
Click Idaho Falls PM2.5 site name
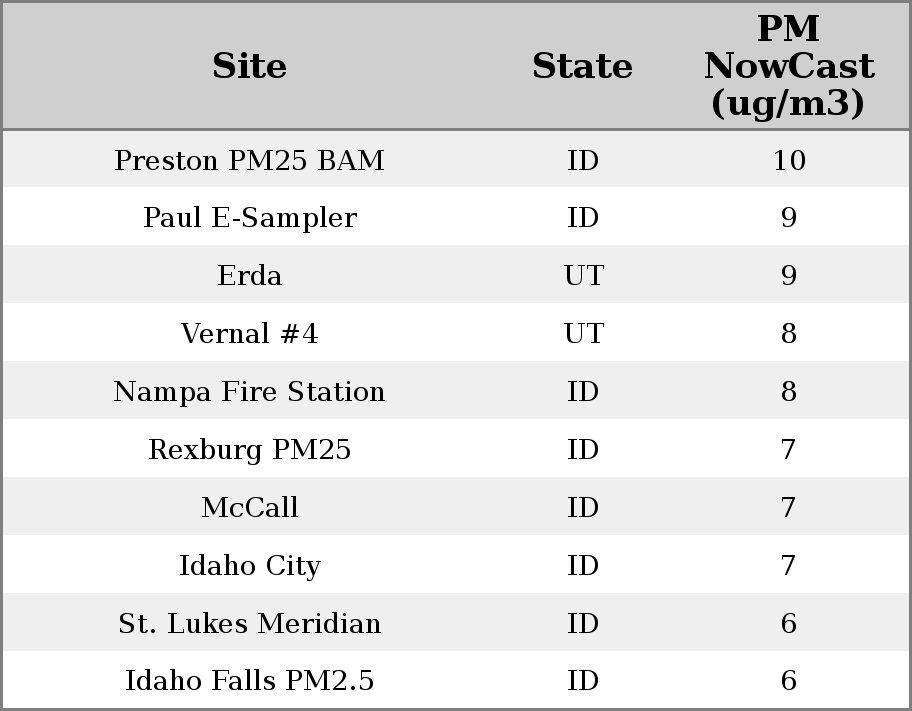(x=249, y=681)
